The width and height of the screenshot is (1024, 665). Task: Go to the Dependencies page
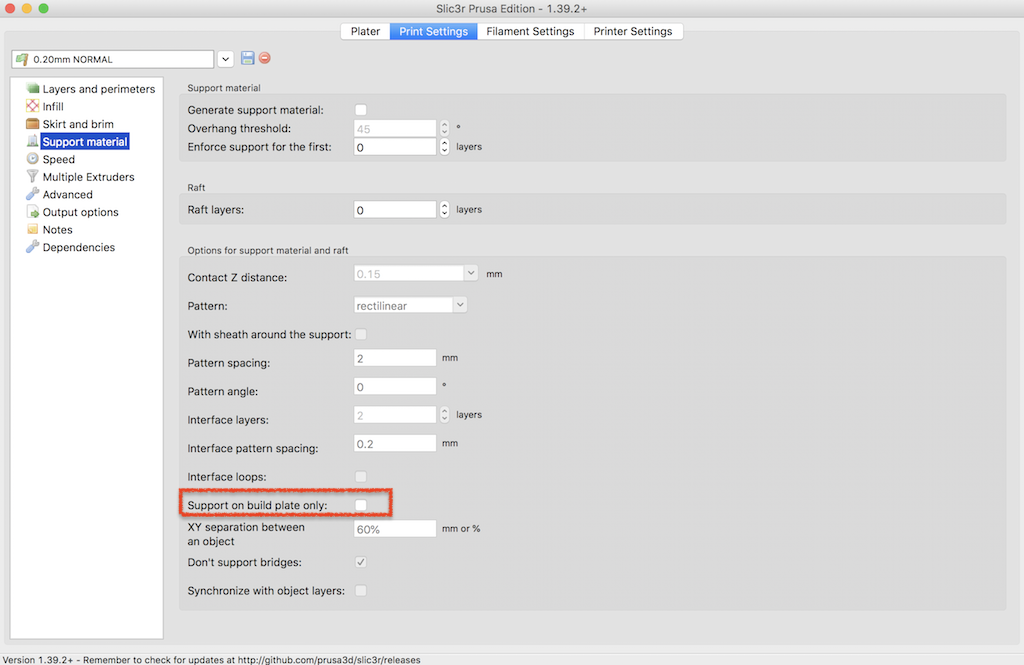[x=78, y=247]
